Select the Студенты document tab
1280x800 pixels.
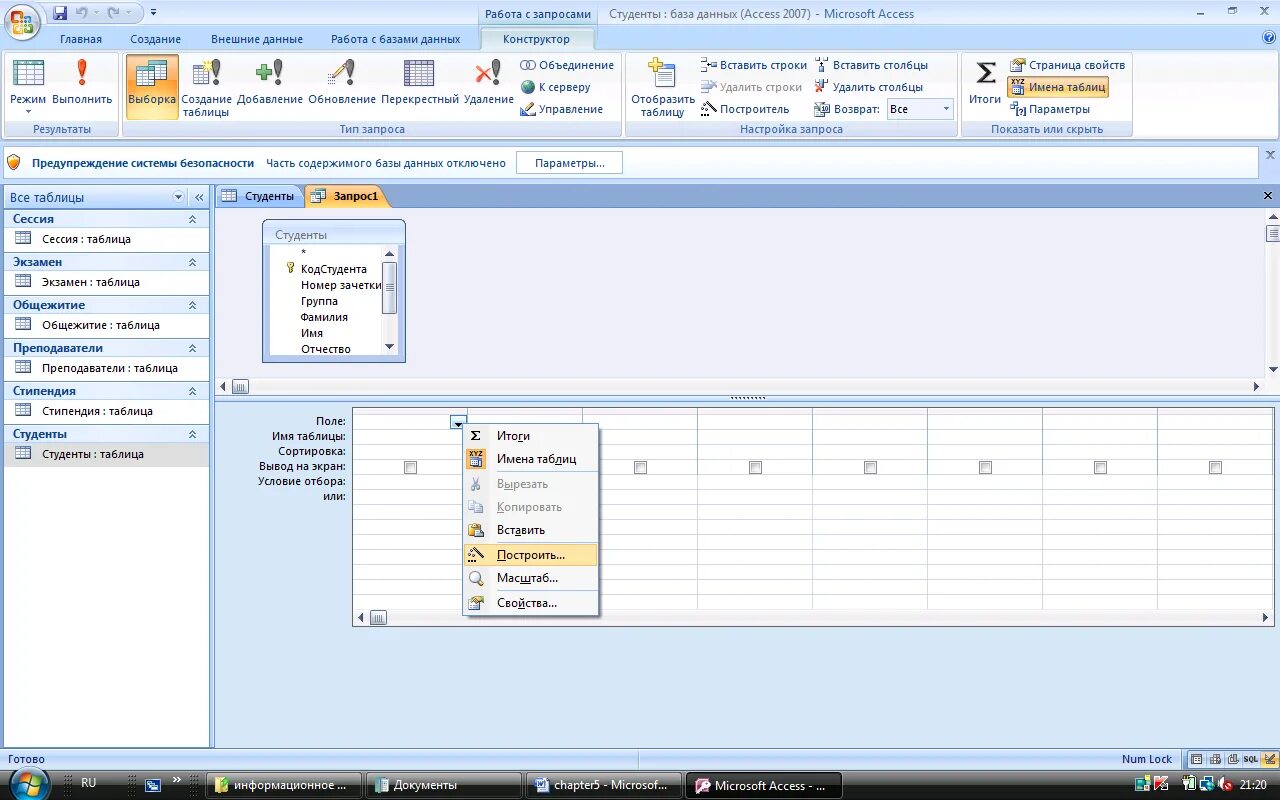point(259,196)
